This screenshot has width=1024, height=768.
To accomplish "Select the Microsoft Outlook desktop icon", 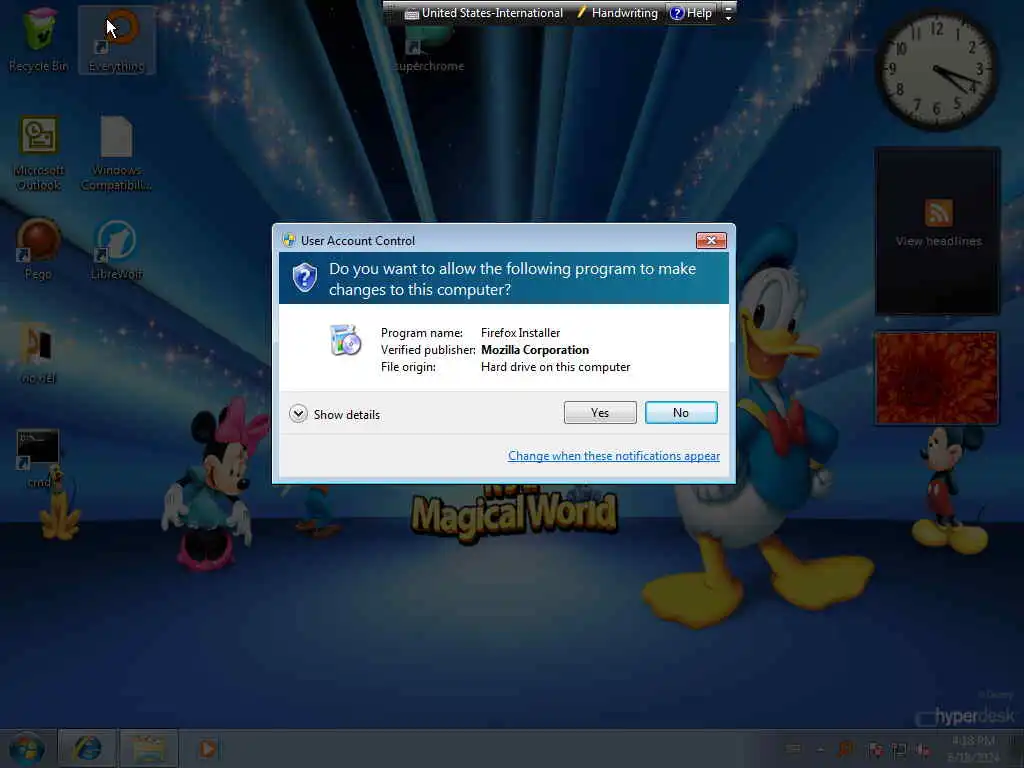I will (x=39, y=154).
